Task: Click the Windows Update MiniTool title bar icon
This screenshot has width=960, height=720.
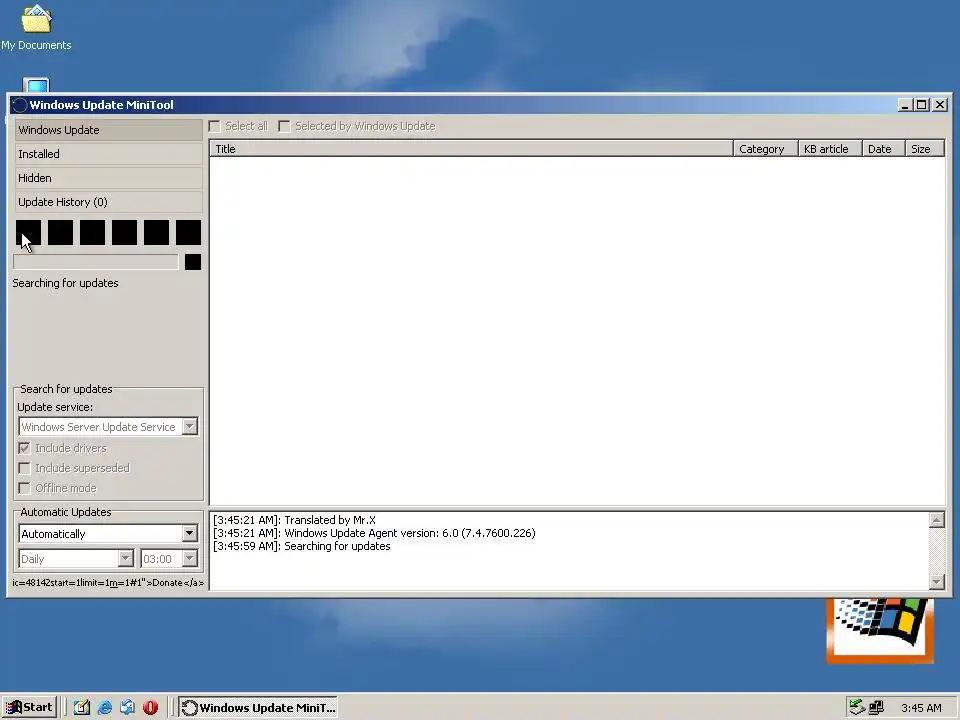Action: coord(20,105)
